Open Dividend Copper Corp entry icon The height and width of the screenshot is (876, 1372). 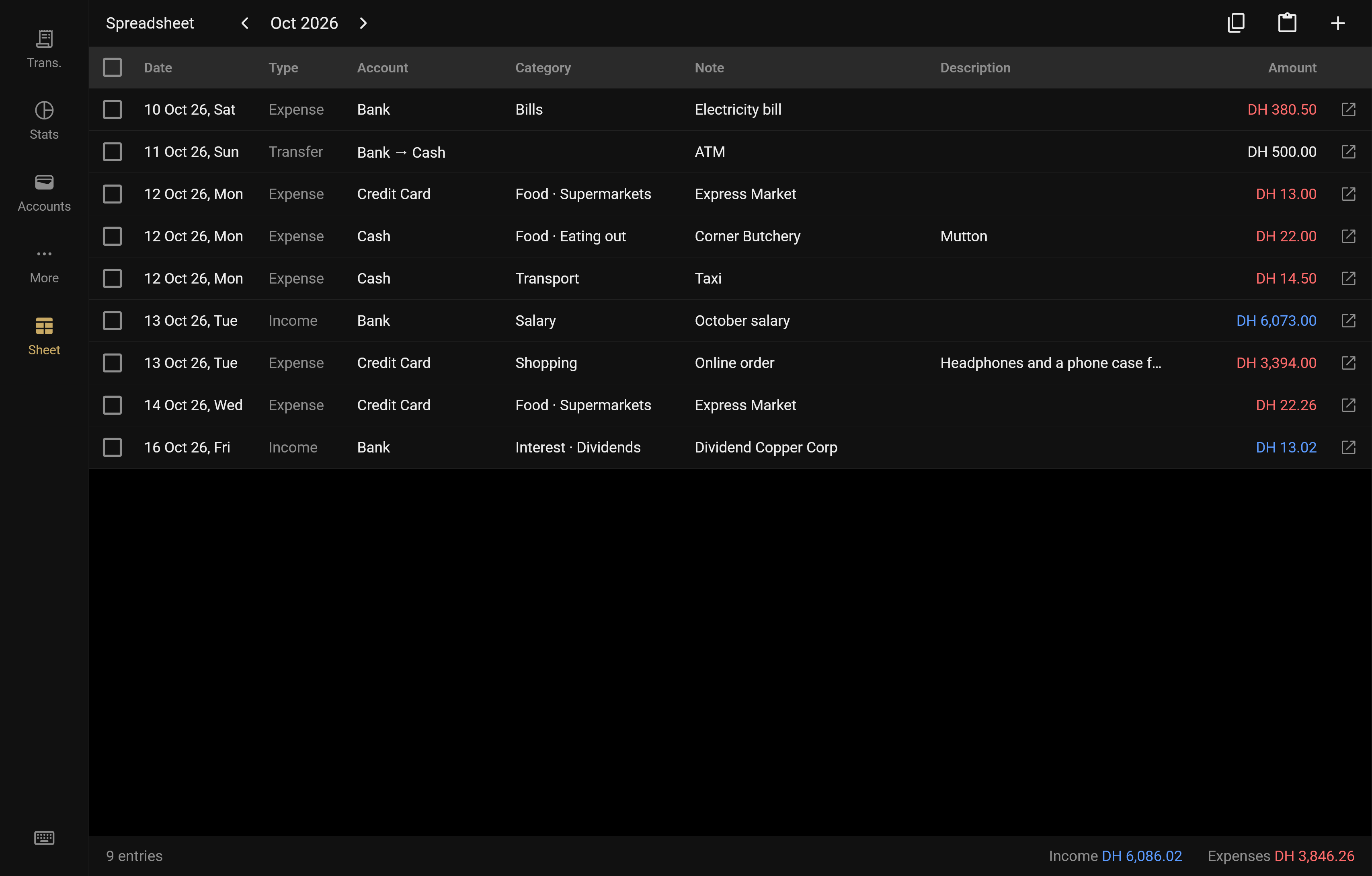click(1348, 447)
